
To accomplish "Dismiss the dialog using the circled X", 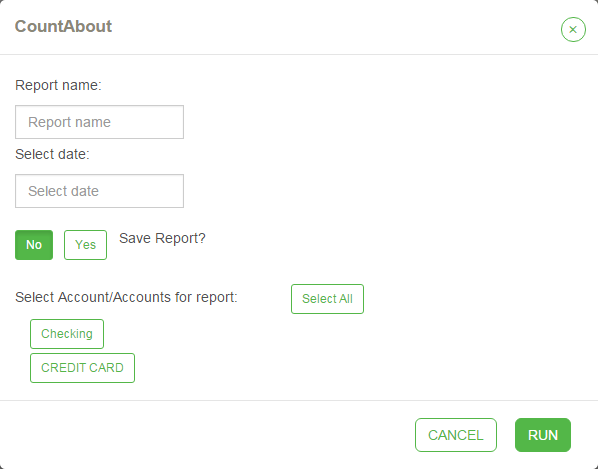I will tap(573, 30).
